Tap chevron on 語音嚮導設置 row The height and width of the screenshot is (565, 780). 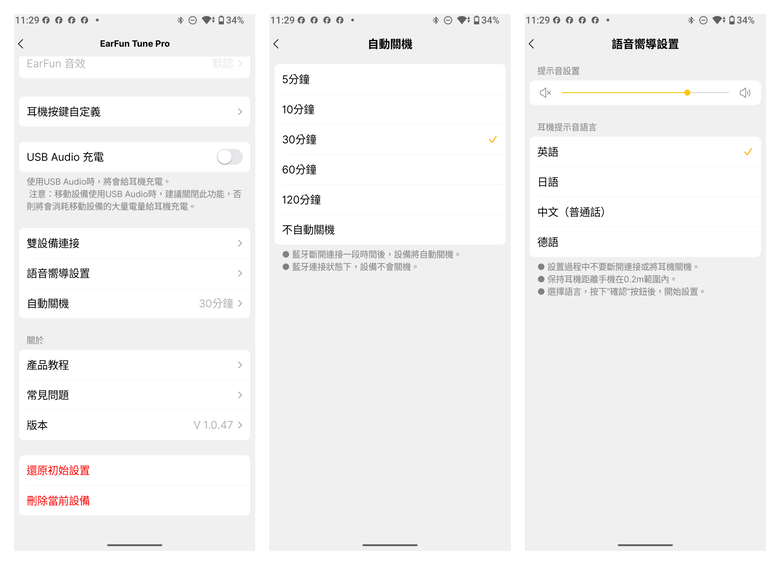240,273
